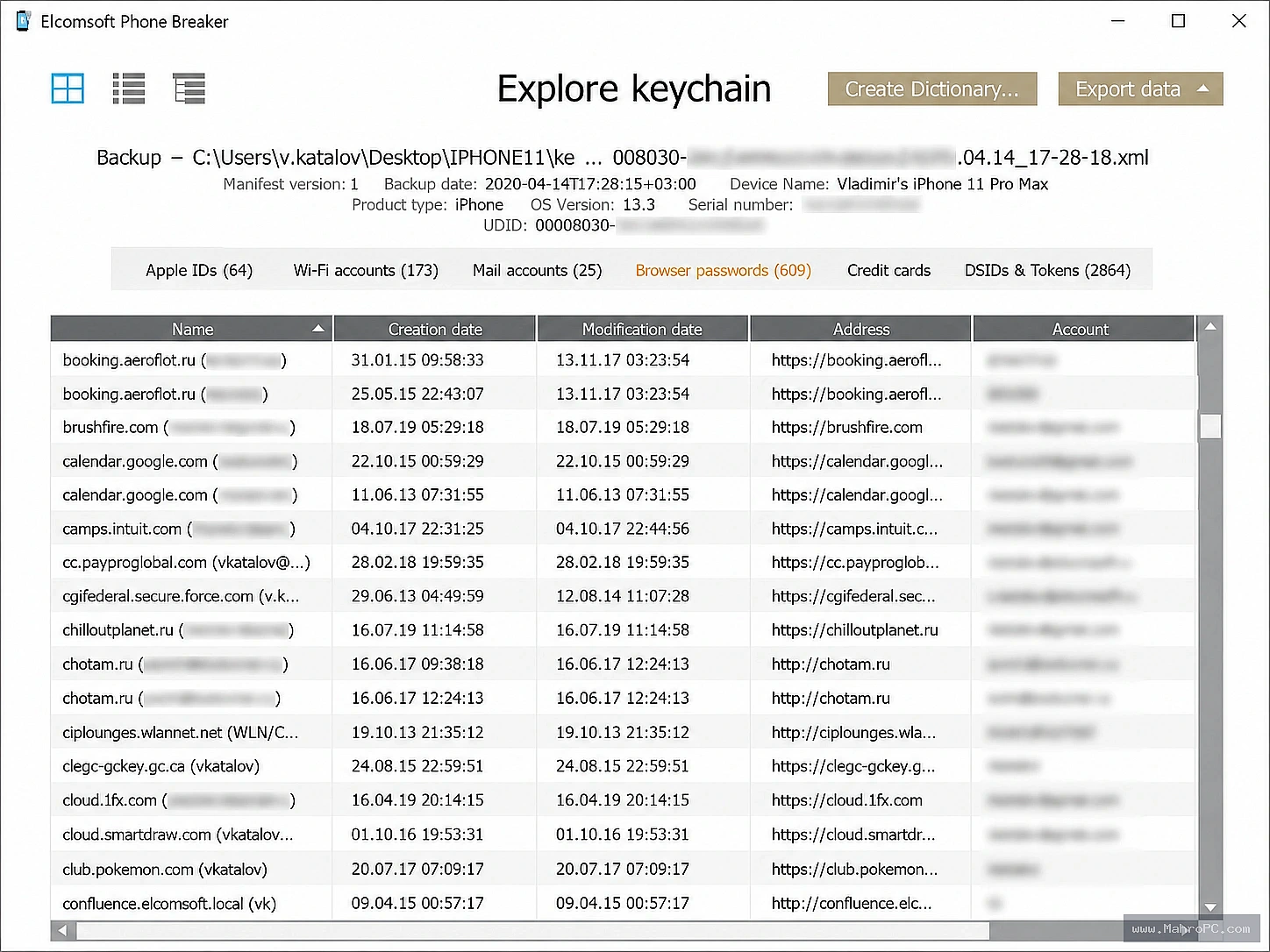Select the club.pokemon.com (vkatalov) row
Viewport: 1270px width, 952px height.
[623, 869]
